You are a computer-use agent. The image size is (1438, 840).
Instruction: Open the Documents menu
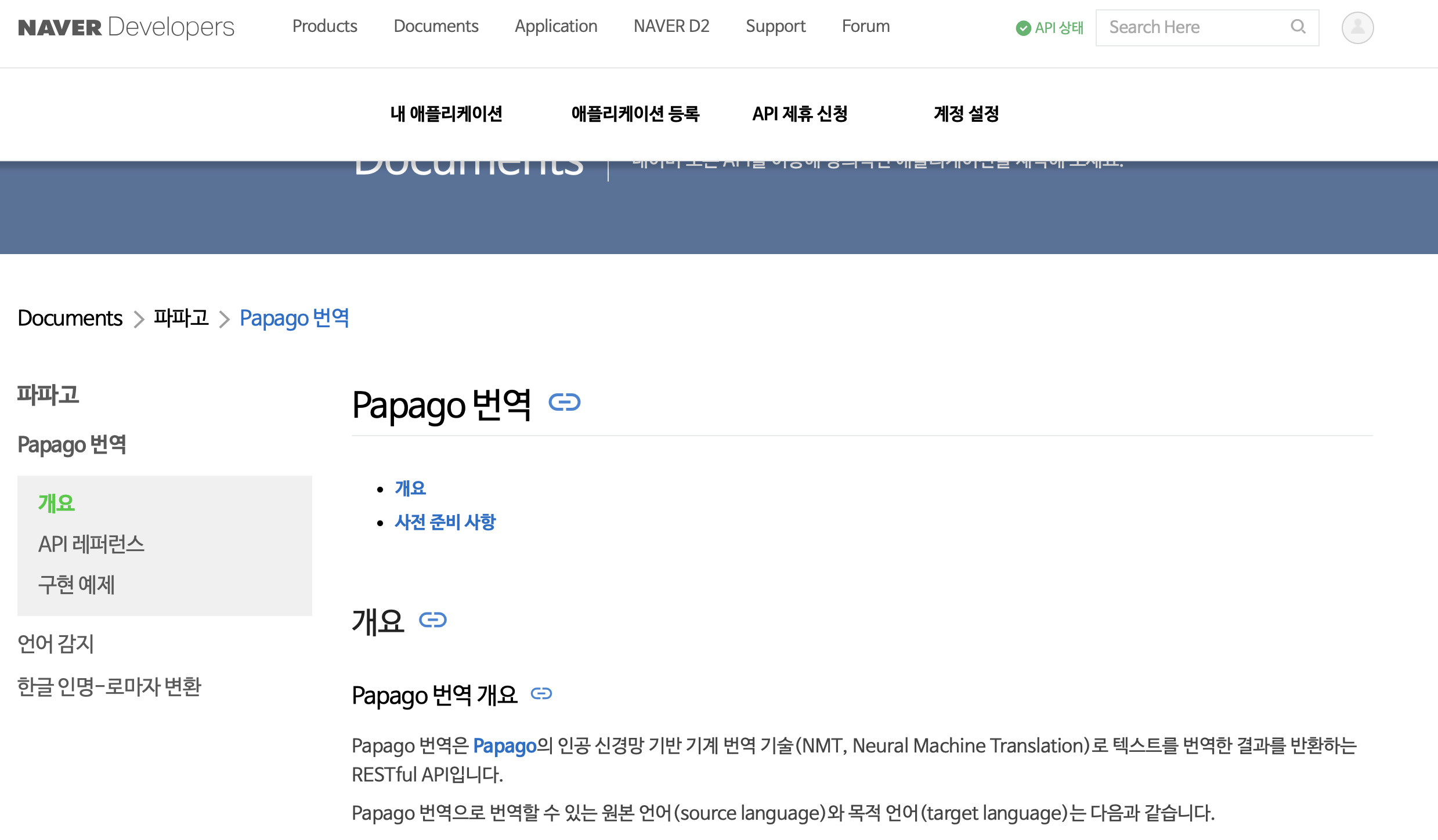(436, 26)
